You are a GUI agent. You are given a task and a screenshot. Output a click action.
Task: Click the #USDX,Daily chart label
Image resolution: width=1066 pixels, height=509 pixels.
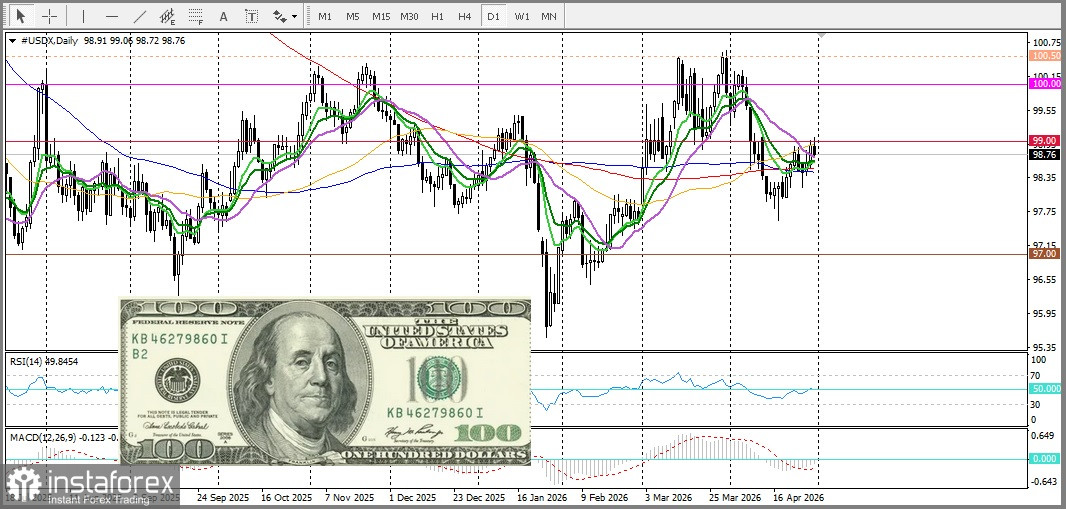(x=50, y=41)
